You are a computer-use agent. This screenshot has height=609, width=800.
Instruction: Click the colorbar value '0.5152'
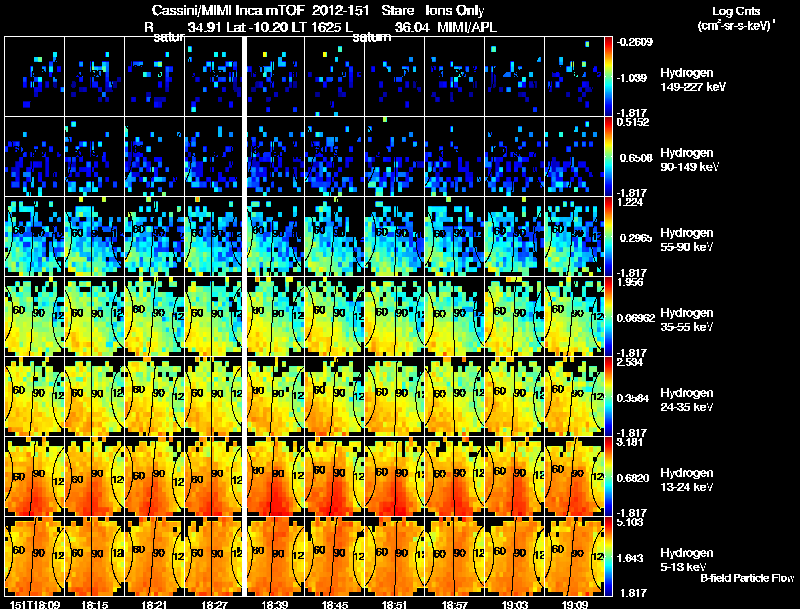(x=633, y=122)
